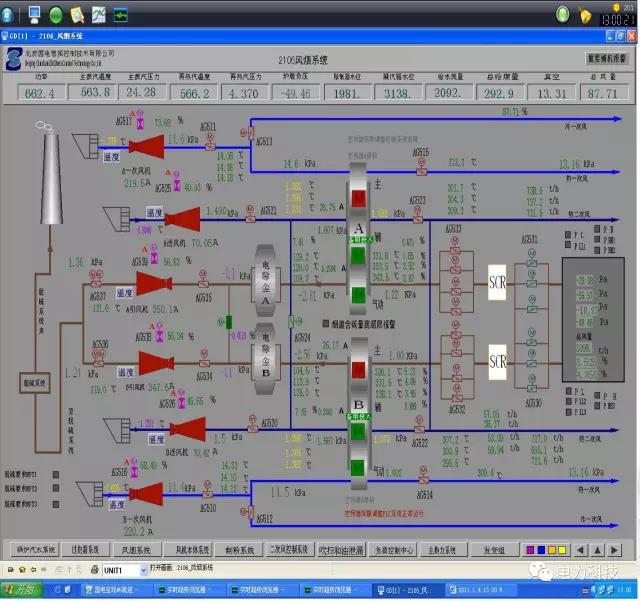Open the green globe icon in top toolbar

(55, 14)
